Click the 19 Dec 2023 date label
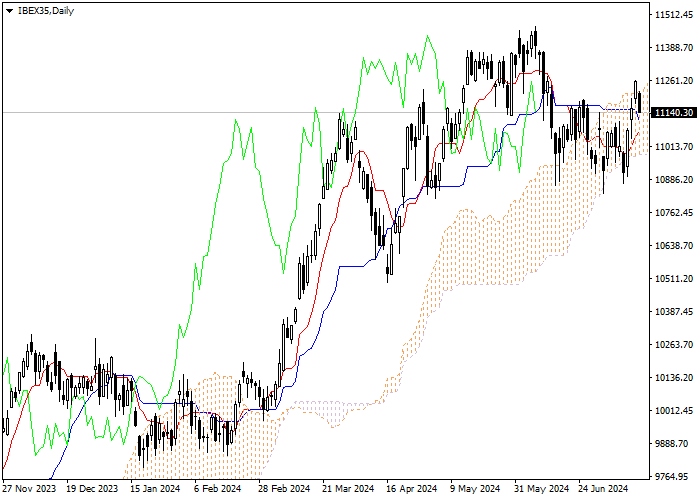The image size is (700, 500). click(x=92, y=489)
